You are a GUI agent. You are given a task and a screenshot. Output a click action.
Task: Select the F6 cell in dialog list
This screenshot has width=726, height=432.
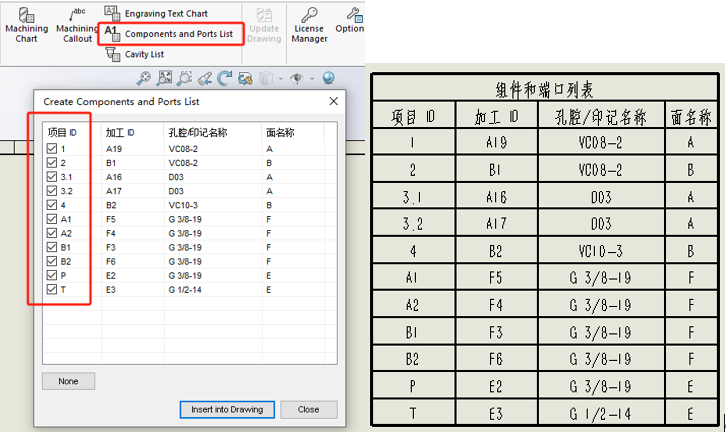[x=111, y=262]
